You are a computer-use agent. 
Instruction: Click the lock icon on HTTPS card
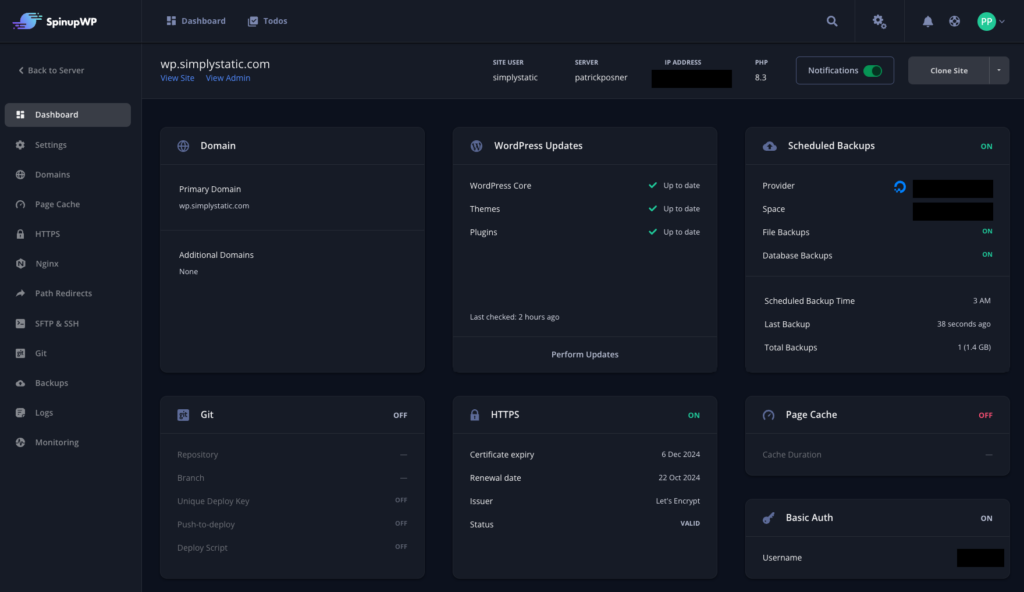475,415
